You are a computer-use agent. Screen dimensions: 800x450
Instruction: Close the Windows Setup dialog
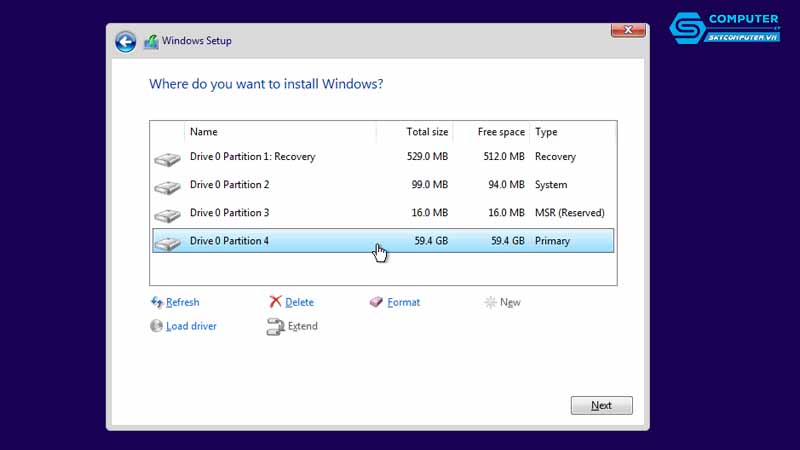pos(627,31)
